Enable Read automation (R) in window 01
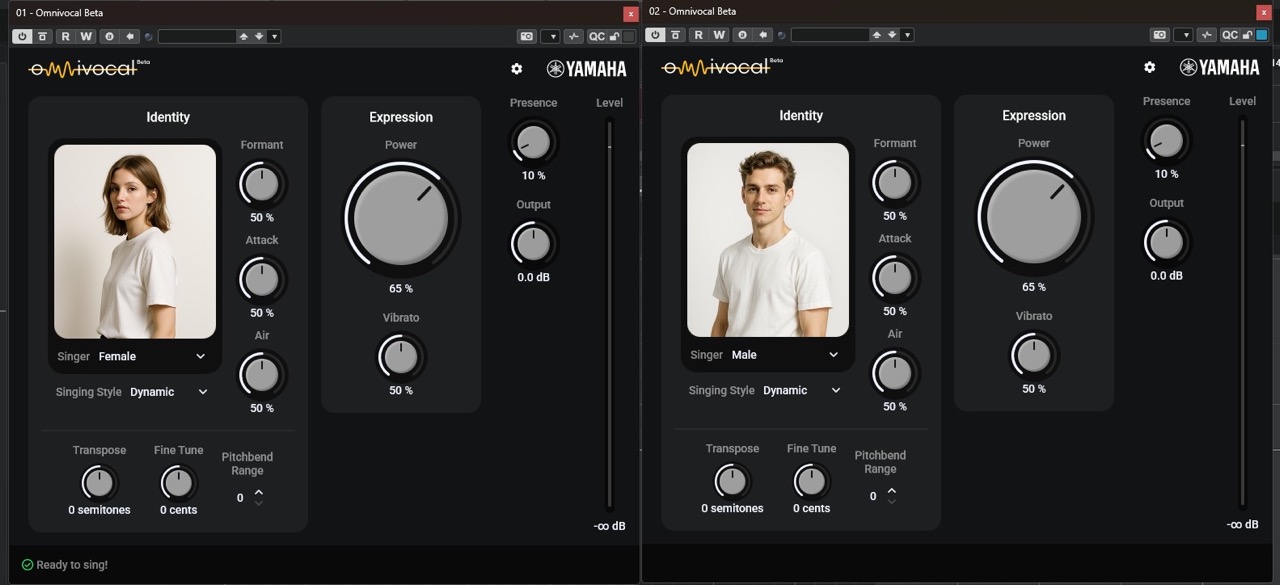The image size is (1280, 585). pyautogui.click(x=65, y=36)
